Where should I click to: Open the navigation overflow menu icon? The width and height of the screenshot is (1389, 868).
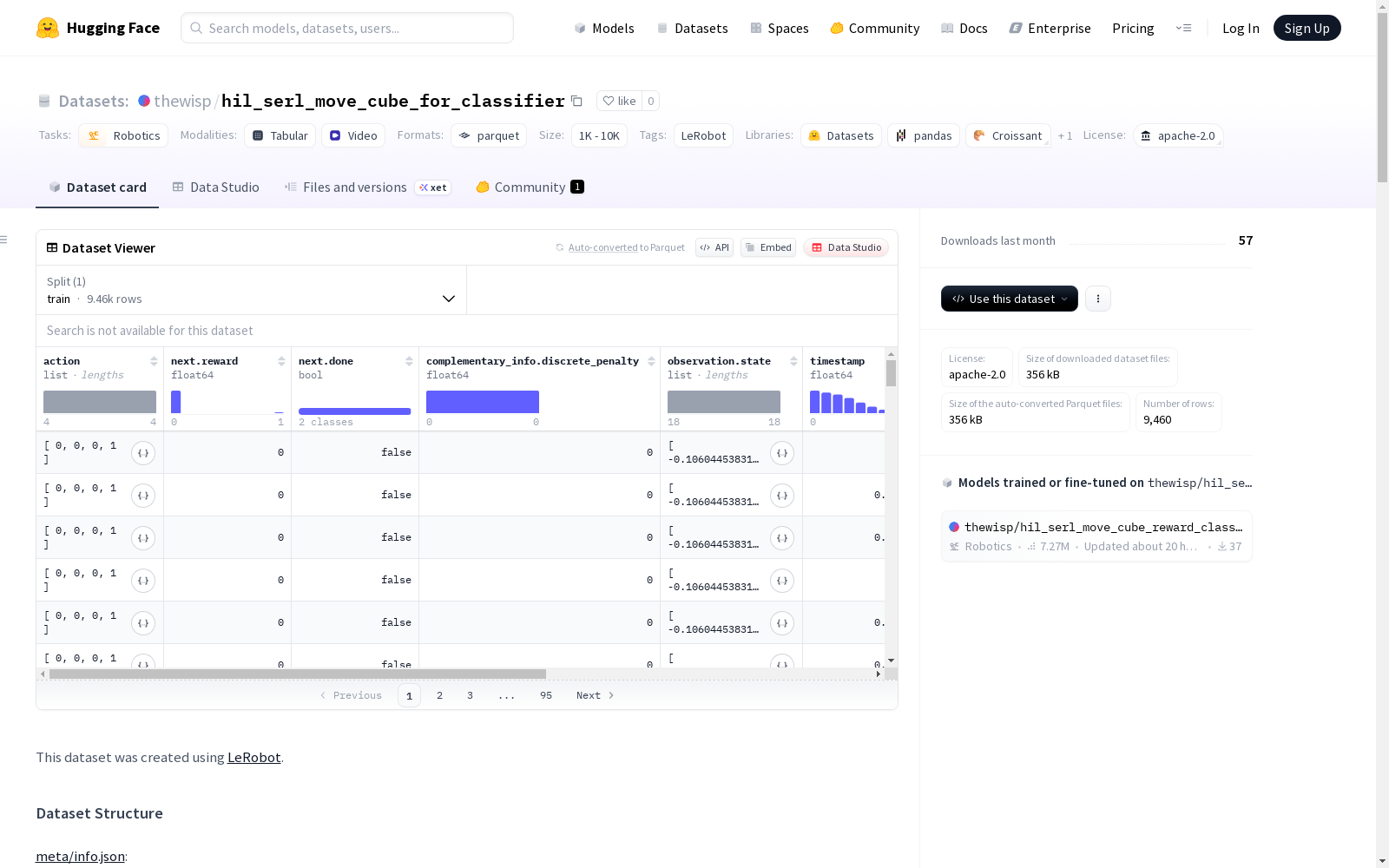1183,28
